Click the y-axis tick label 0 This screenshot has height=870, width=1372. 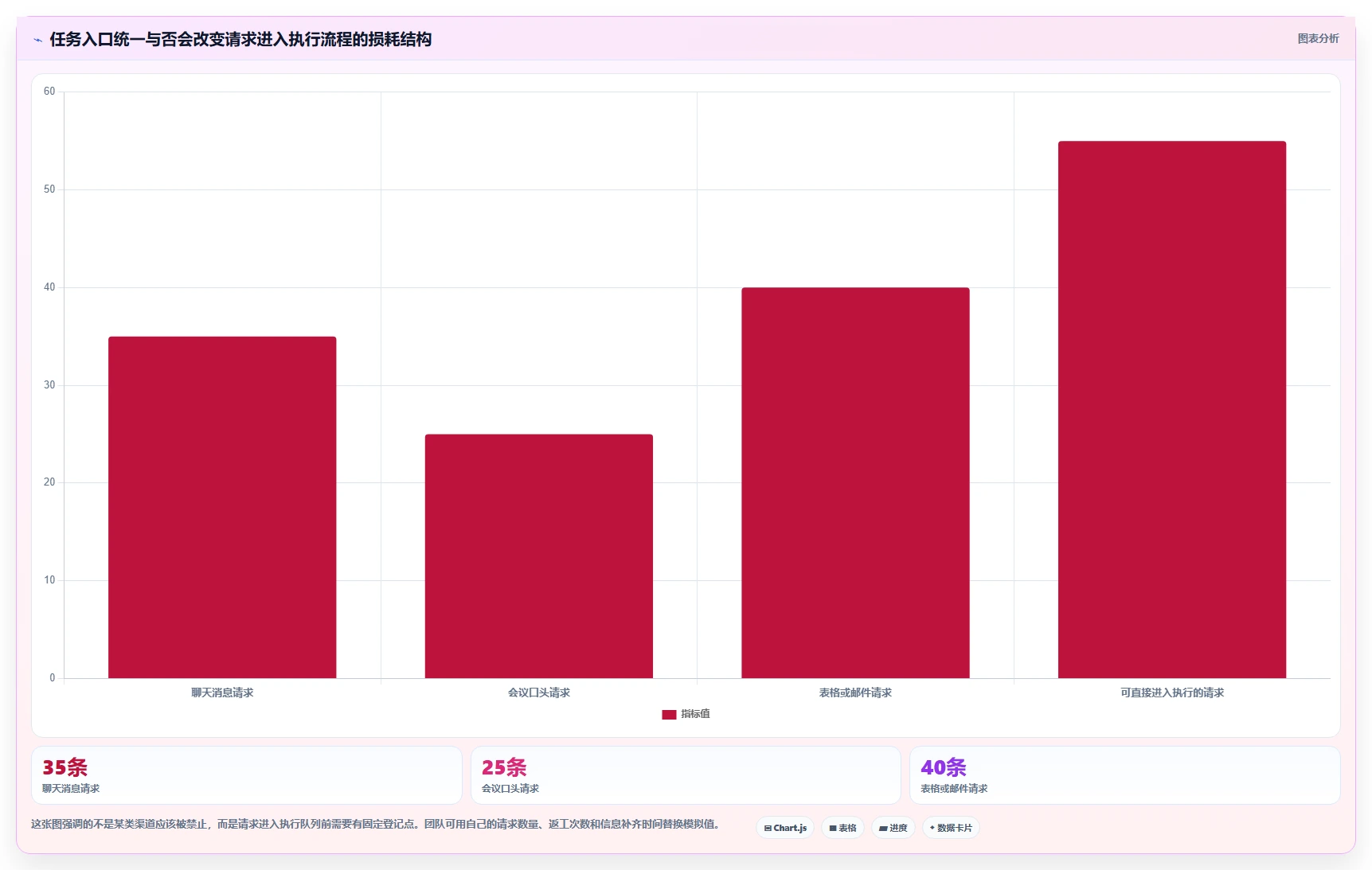(x=53, y=678)
